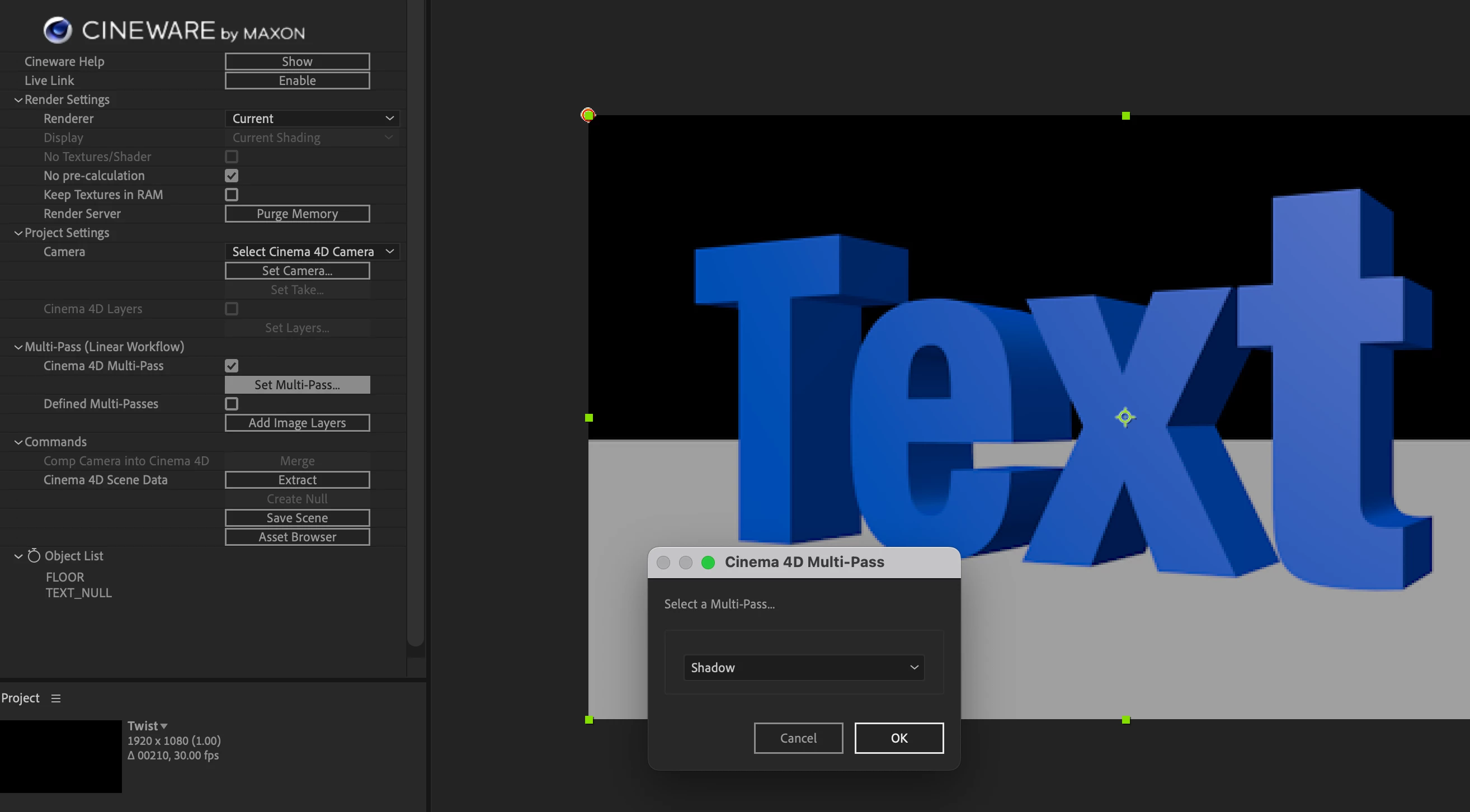Screen dimensions: 1470x812
Task: Toggle No pre-calculation checkbox
Action: [x=231, y=176]
